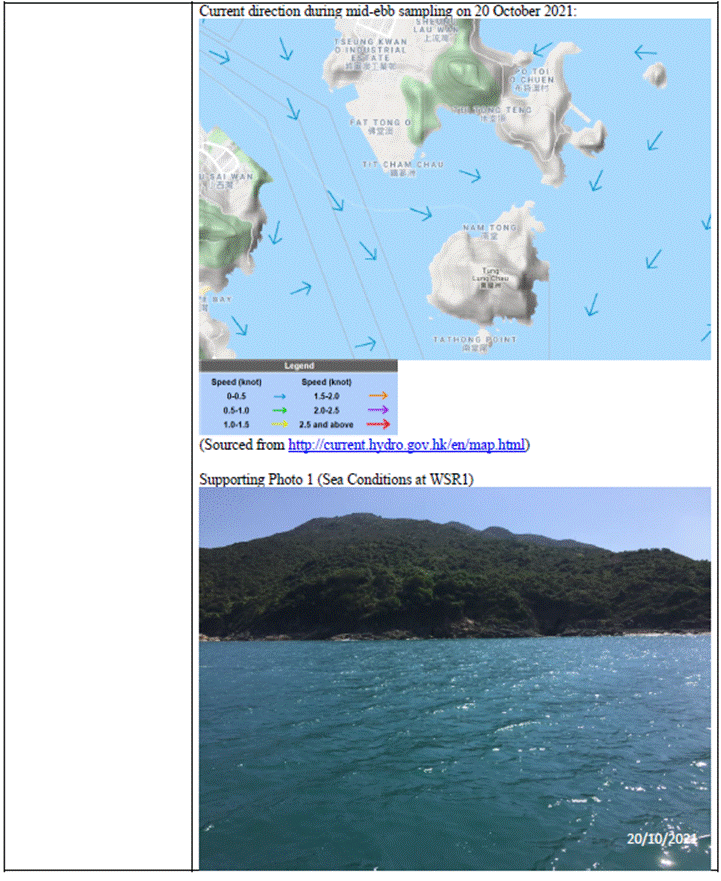
Task: Select the Supporting Photo 1 caption text
Action: coord(336,479)
